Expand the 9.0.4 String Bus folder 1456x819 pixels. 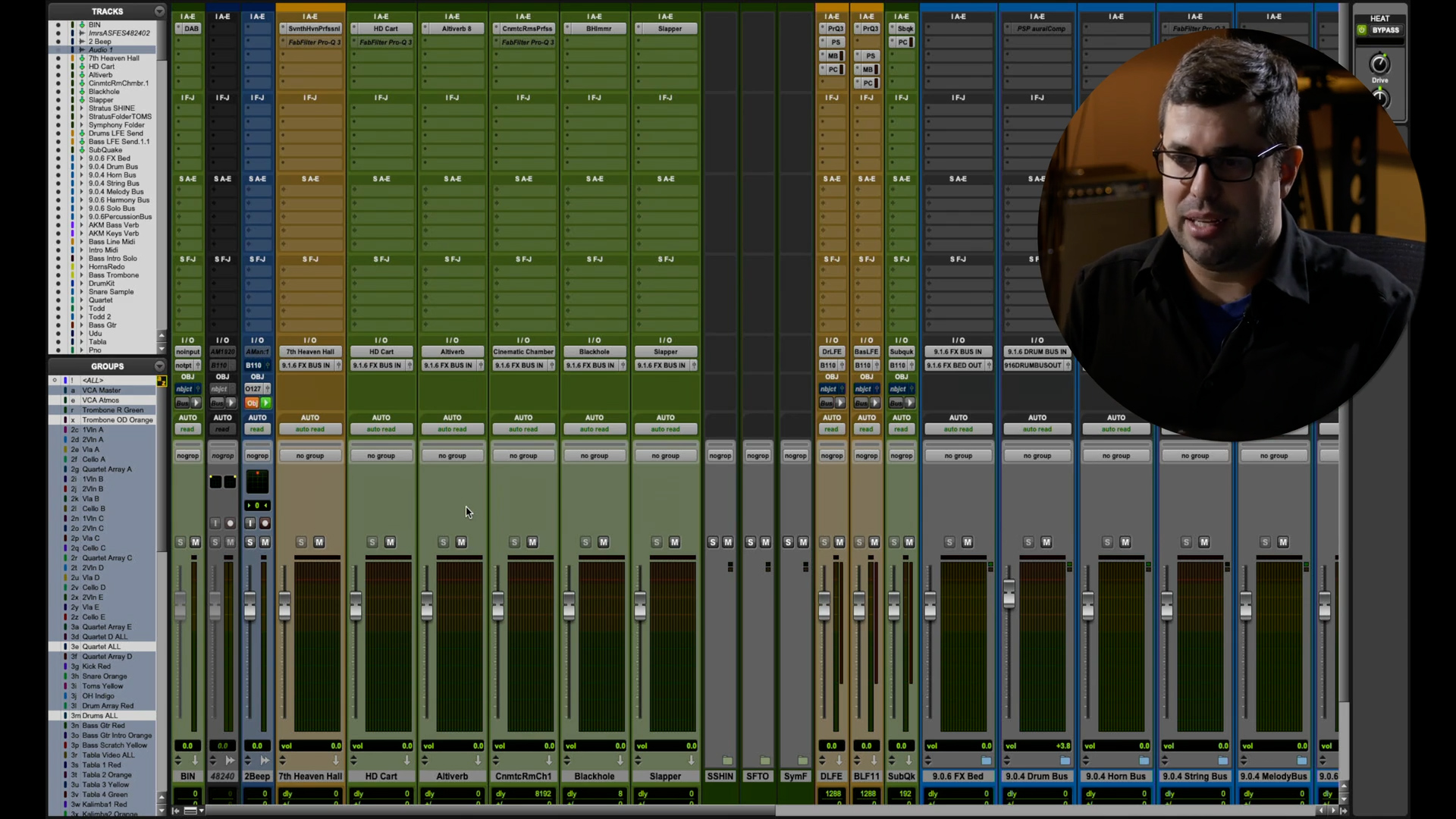pos(82,184)
